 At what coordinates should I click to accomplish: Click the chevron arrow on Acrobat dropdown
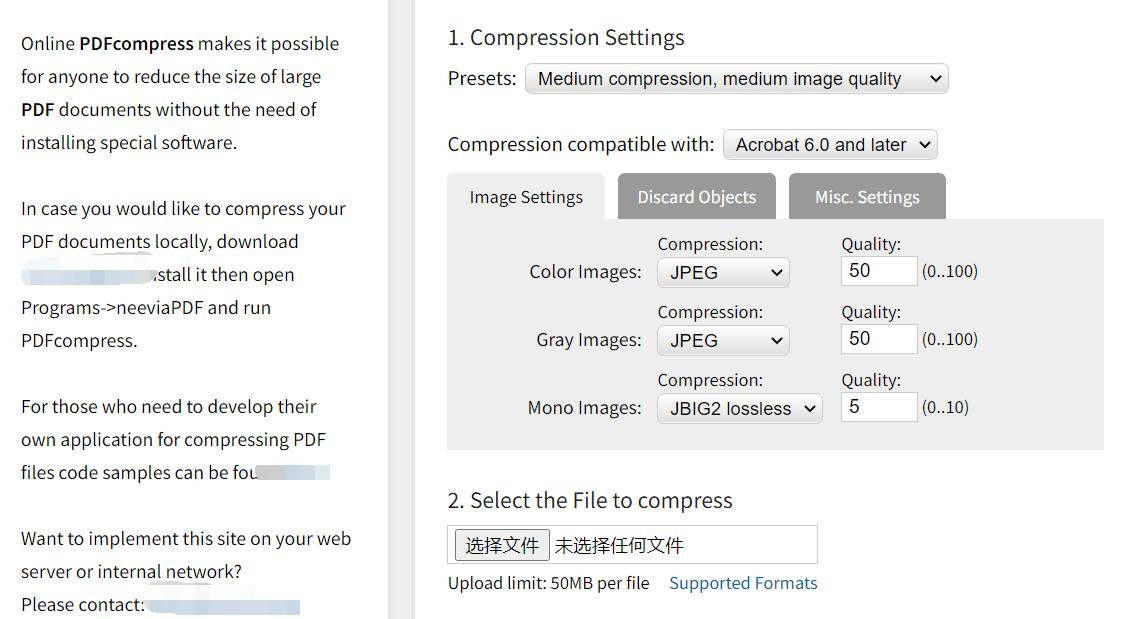(925, 145)
